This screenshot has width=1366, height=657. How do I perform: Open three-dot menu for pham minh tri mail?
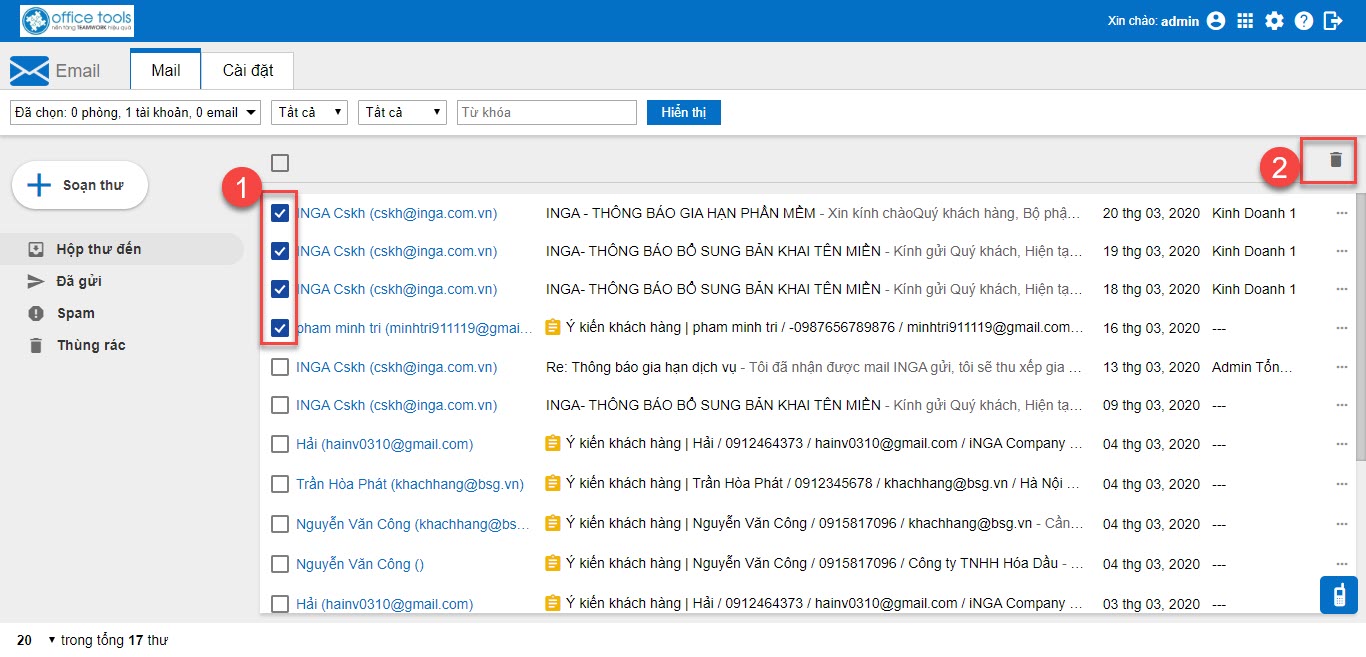coord(1341,328)
